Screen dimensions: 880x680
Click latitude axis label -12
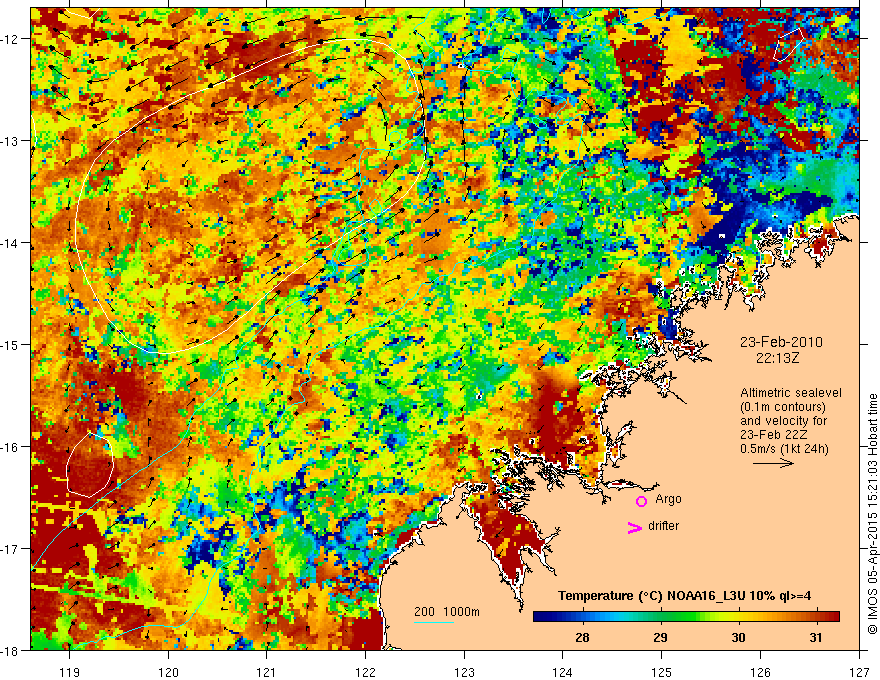tap(11, 39)
